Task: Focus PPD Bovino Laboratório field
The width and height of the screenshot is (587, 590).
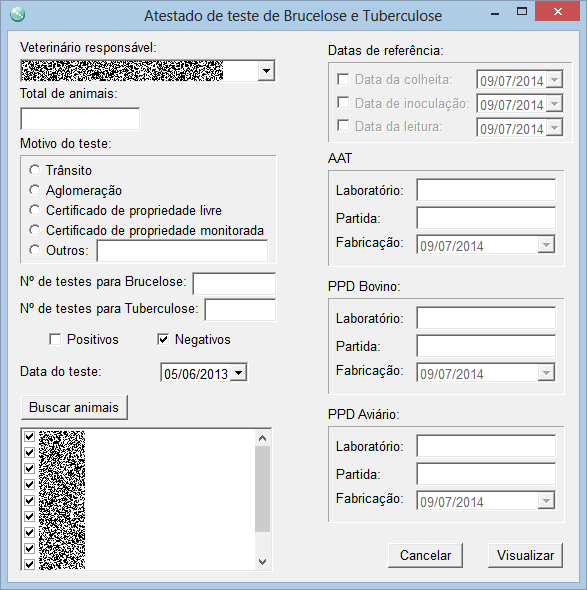Action: (486, 318)
